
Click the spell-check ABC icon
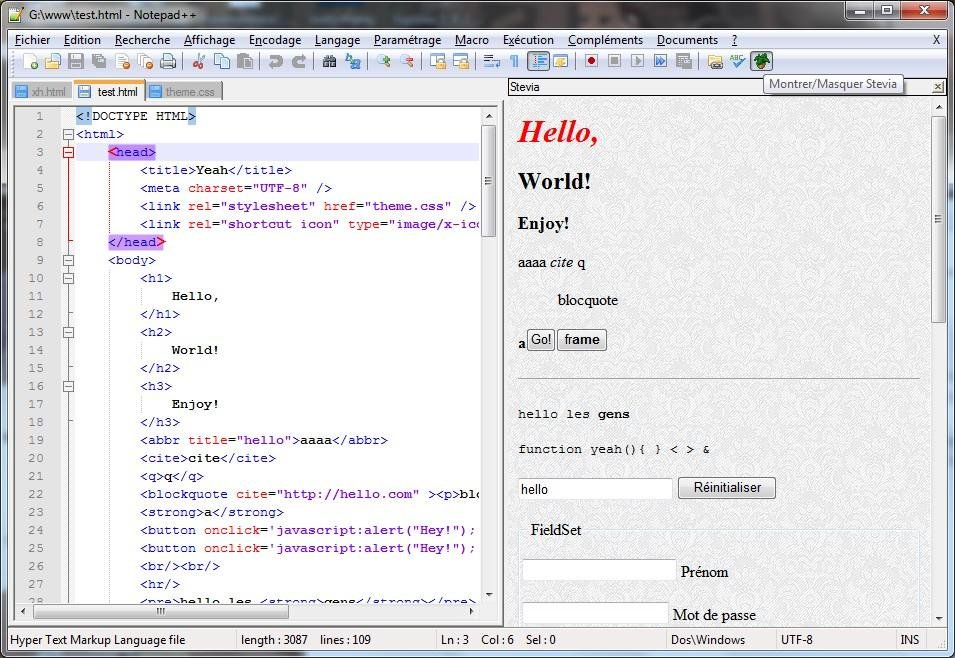point(737,62)
